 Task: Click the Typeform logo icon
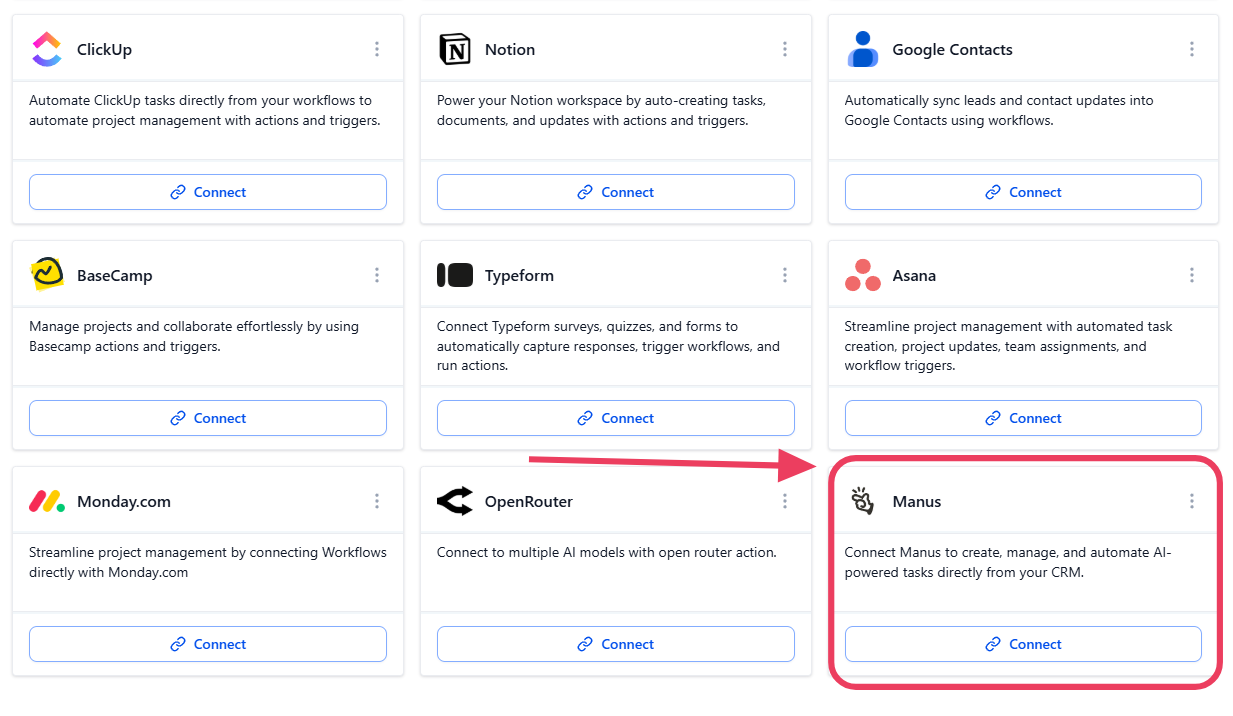coord(455,275)
